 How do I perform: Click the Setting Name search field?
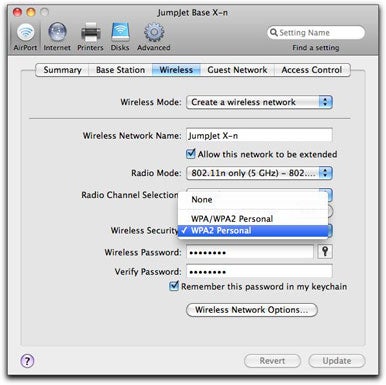coord(316,32)
